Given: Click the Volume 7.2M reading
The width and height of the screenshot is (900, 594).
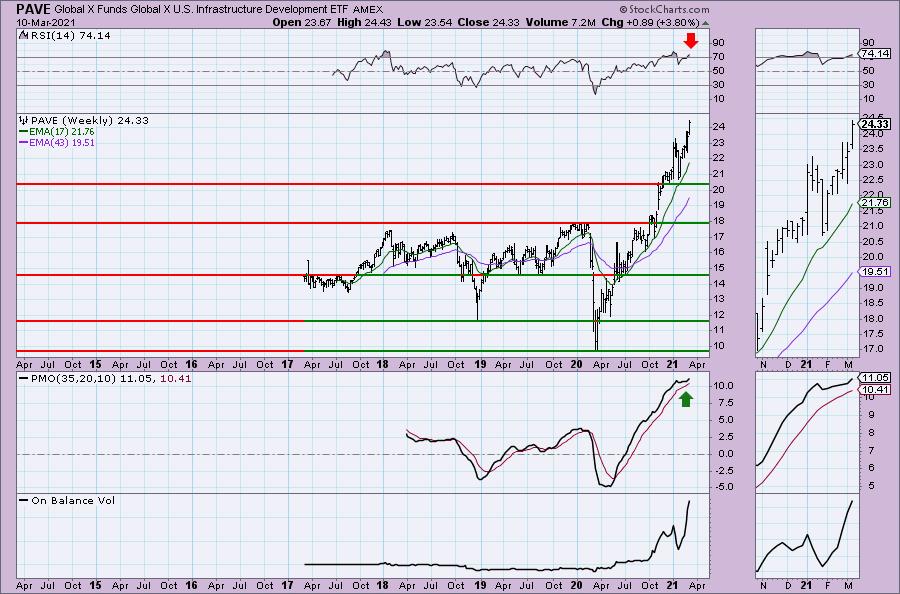Looking at the screenshot, I should (x=561, y=22).
